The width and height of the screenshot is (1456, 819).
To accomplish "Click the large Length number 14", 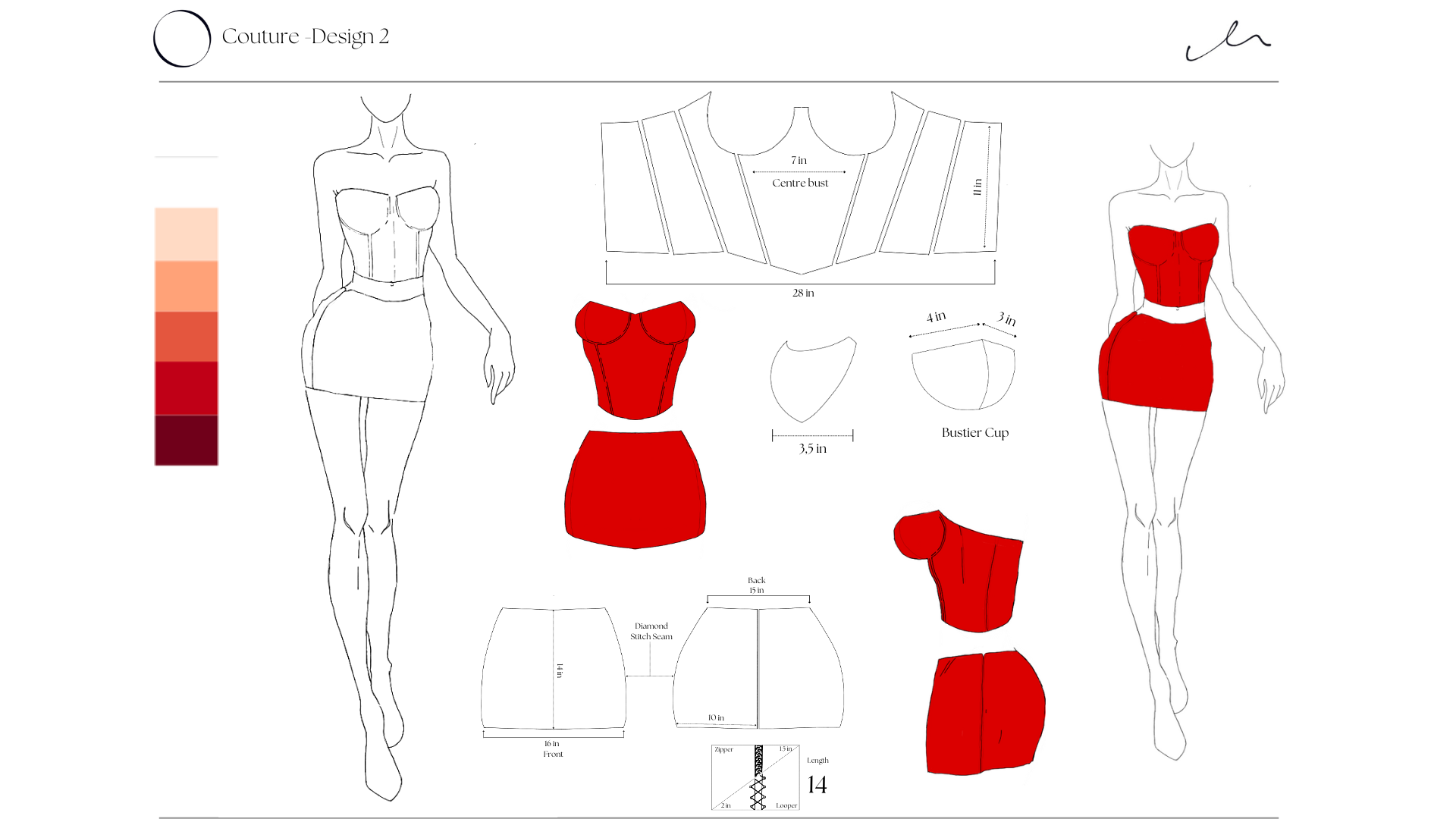I will pos(817,785).
